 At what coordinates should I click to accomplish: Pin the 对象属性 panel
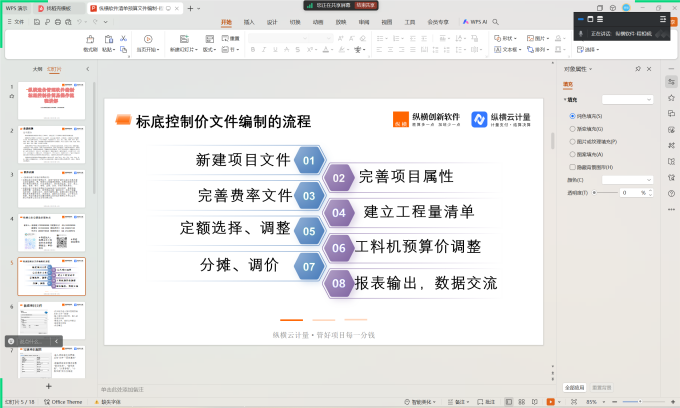coord(638,69)
